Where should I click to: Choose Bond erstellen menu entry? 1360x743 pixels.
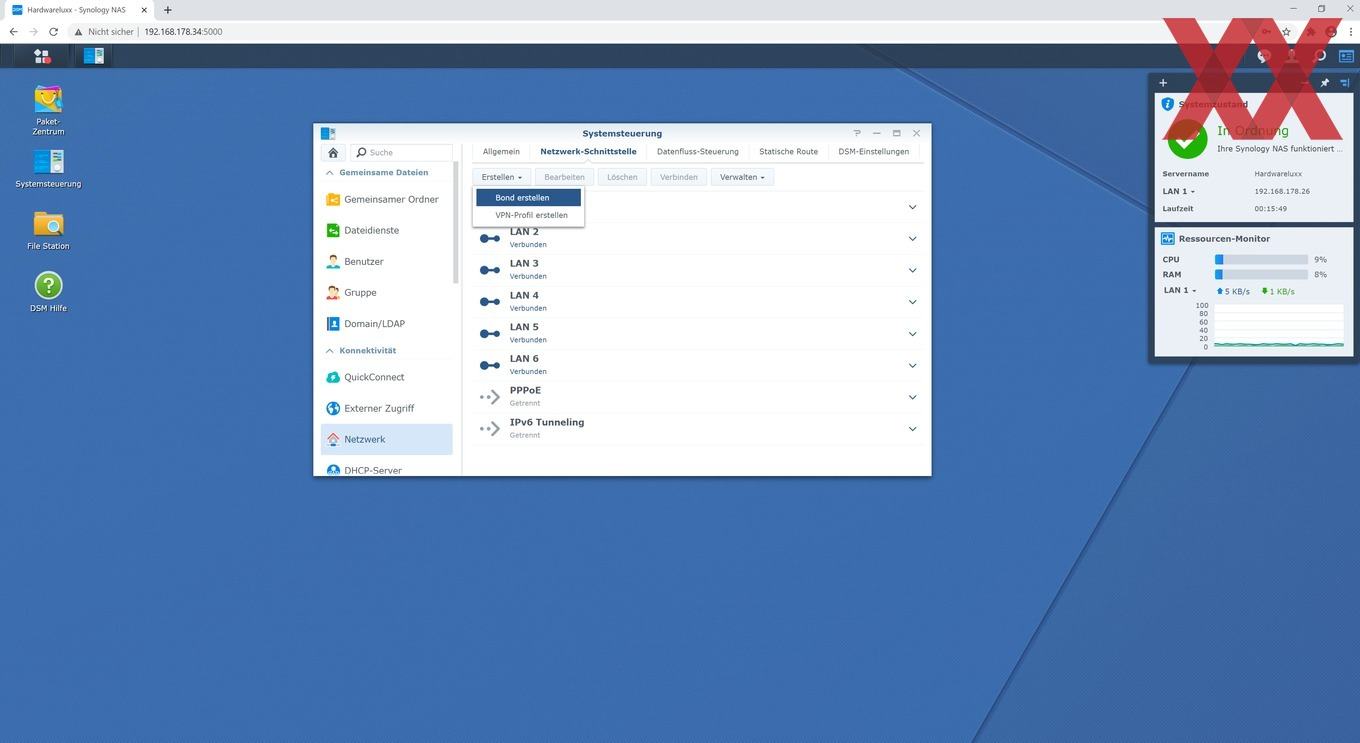[528, 198]
